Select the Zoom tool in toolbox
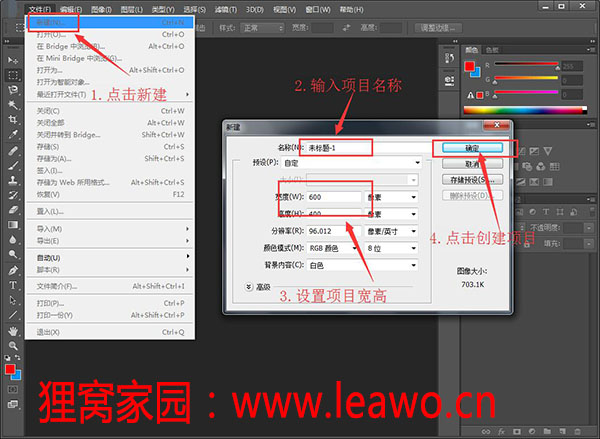This screenshot has width=600, height=439. click(13, 346)
